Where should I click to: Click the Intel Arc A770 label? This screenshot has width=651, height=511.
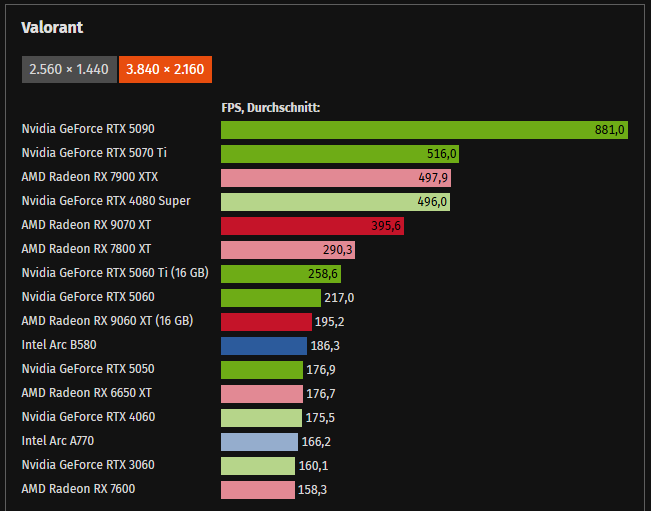58,441
